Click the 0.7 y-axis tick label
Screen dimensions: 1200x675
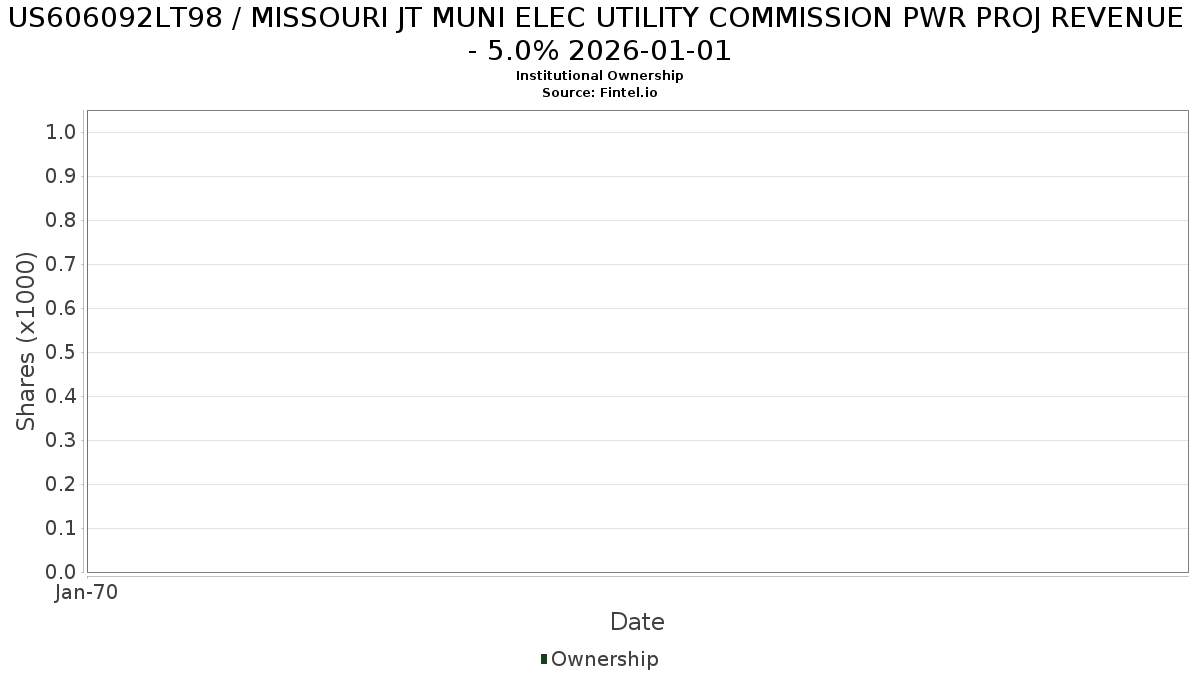pos(62,265)
